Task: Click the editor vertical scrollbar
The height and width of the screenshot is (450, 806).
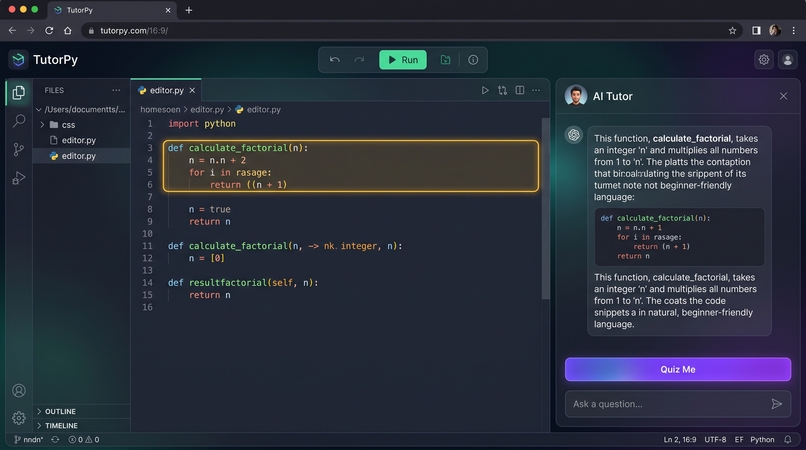Action: (x=545, y=208)
